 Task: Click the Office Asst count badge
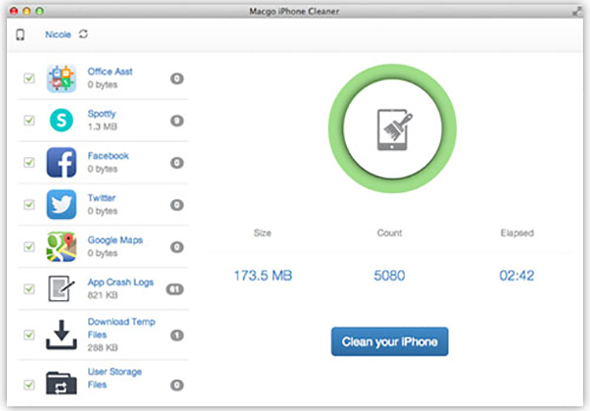click(x=177, y=79)
